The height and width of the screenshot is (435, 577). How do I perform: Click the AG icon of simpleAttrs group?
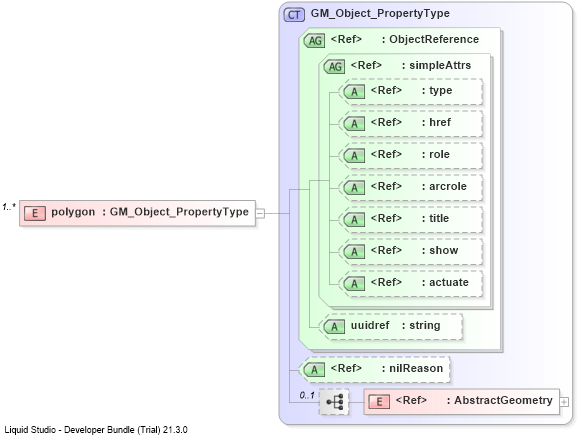point(334,67)
